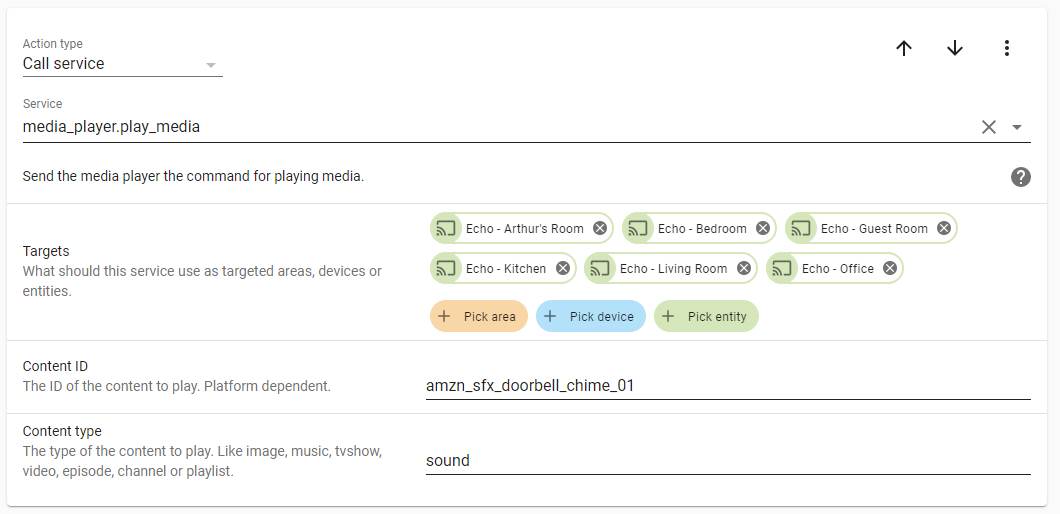Remove Echo - Office target
The image size is (1060, 514).
point(890,268)
